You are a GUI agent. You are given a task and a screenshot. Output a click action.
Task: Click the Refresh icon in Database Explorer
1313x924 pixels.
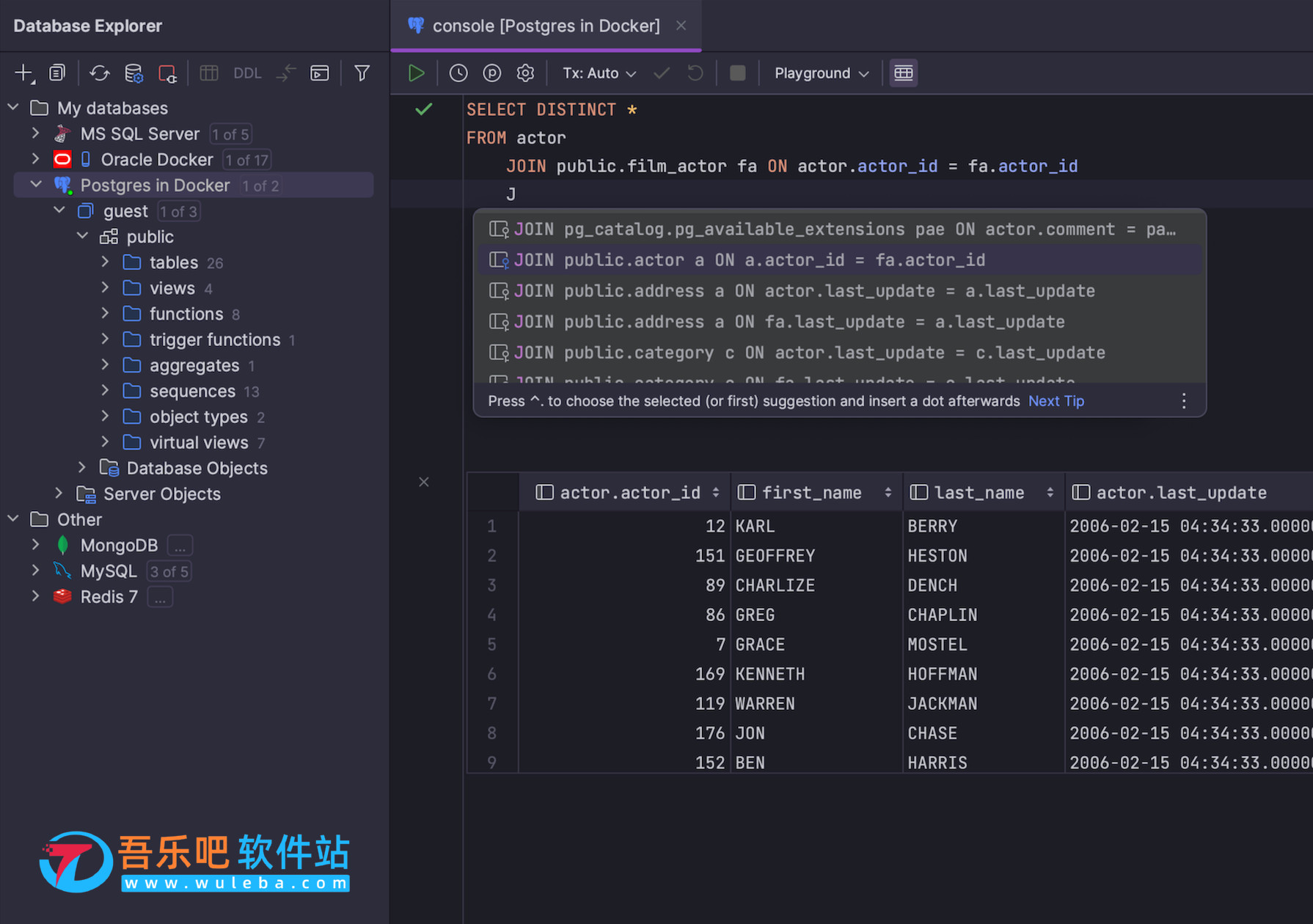point(99,73)
